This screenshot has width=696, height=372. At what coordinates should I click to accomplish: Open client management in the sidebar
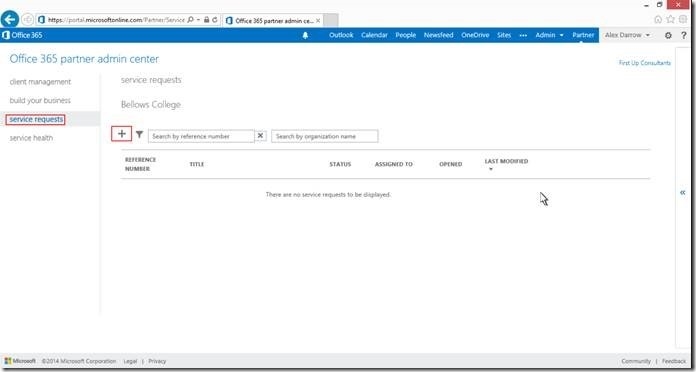point(40,82)
